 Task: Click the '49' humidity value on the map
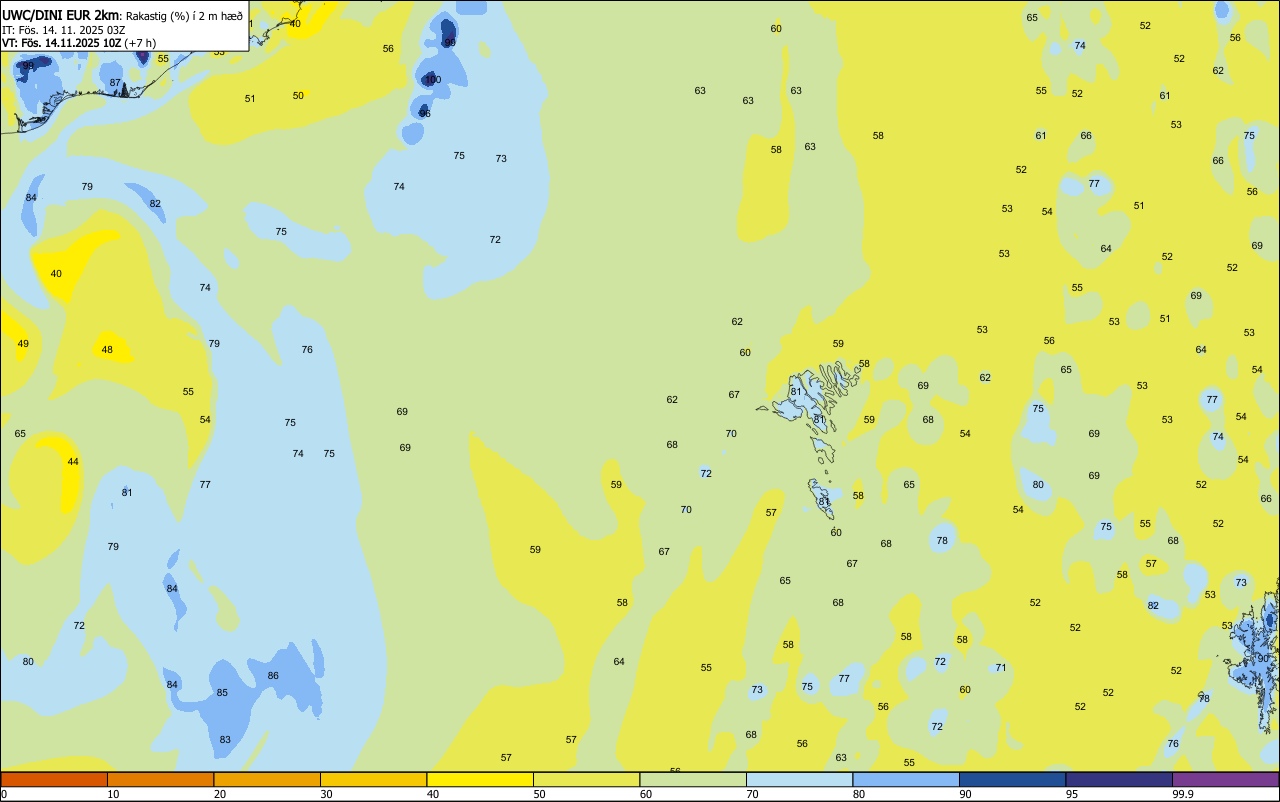(23, 344)
